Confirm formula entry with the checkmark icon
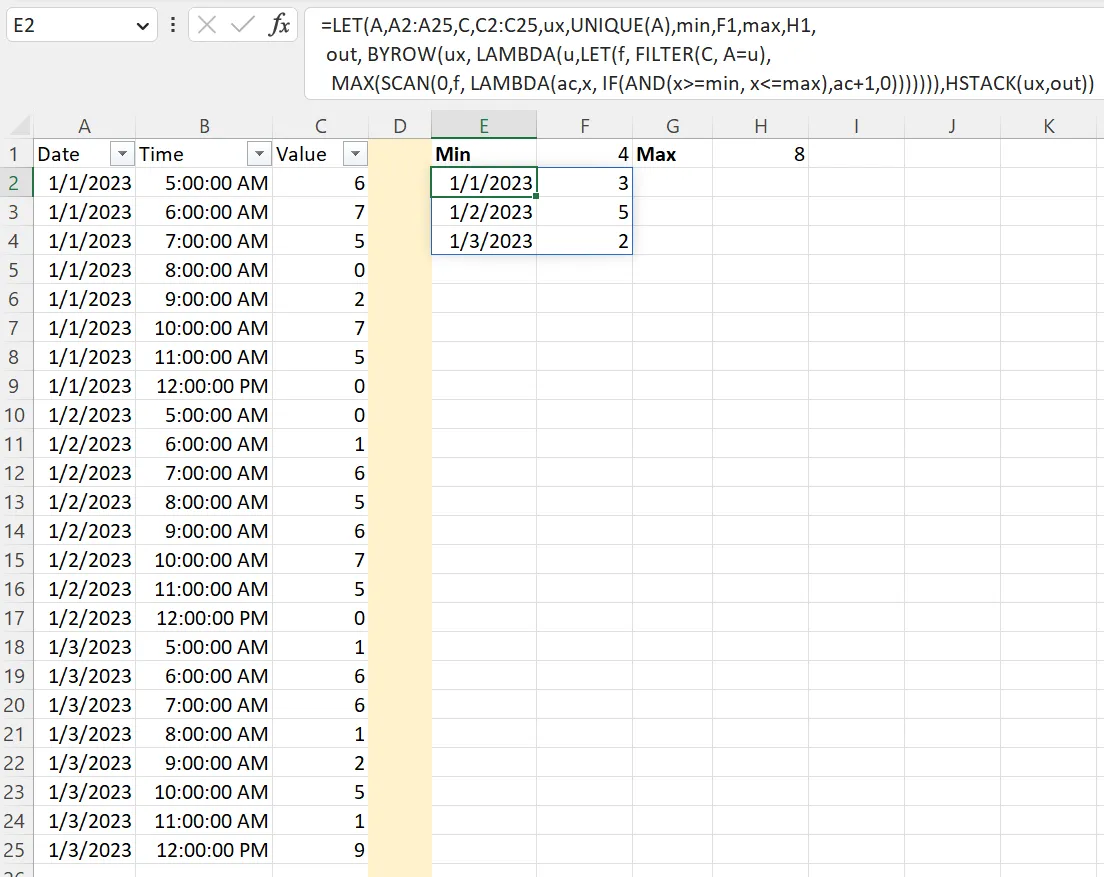The width and height of the screenshot is (1104, 877). [242, 25]
